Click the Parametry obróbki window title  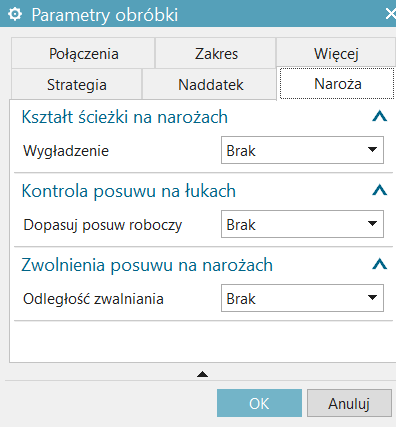[105, 15]
